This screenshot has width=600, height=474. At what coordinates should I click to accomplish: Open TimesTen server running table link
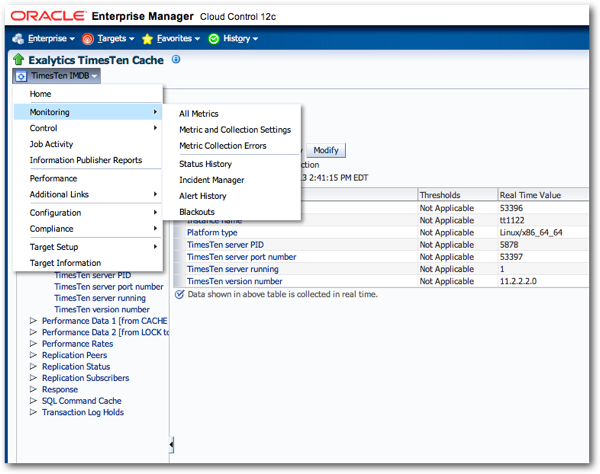pos(233,269)
